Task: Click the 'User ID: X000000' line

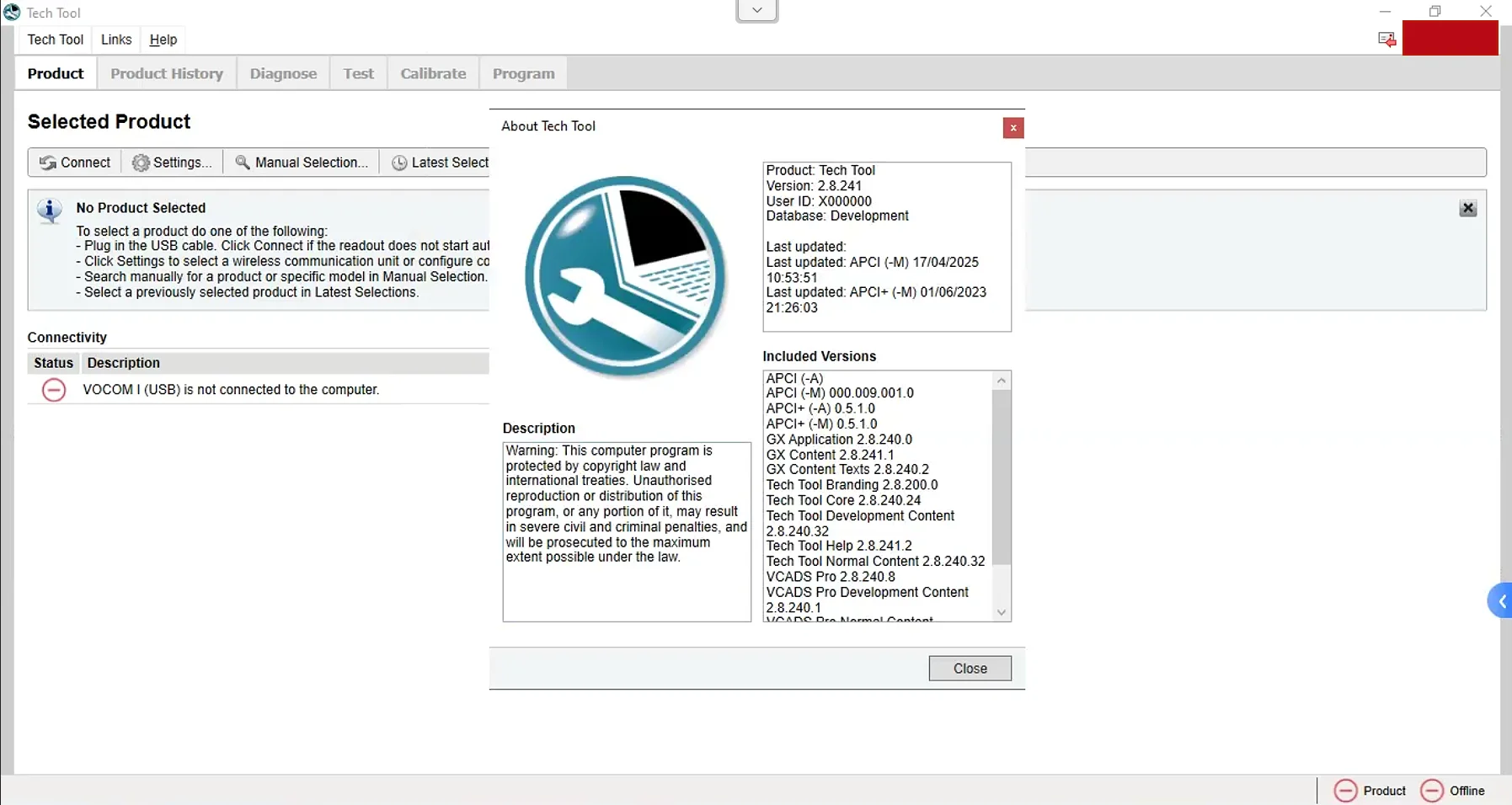Action: click(x=819, y=201)
